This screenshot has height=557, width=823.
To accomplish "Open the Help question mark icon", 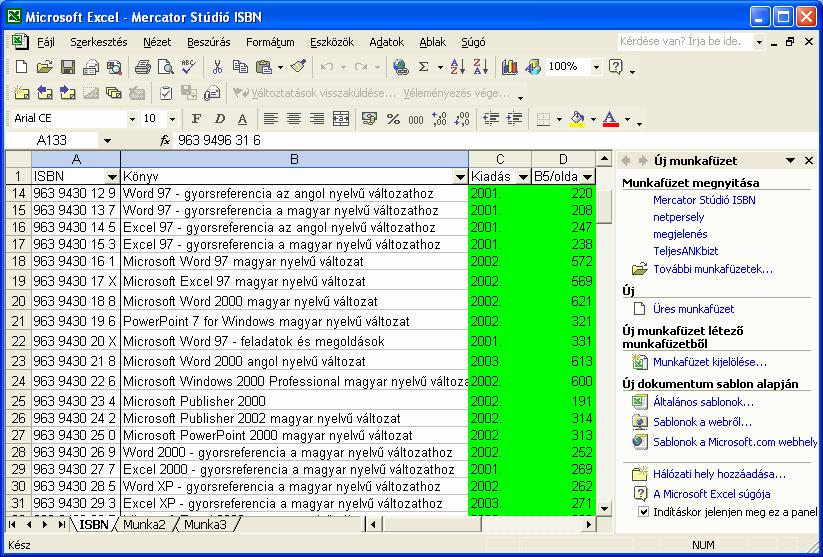I will point(615,67).
